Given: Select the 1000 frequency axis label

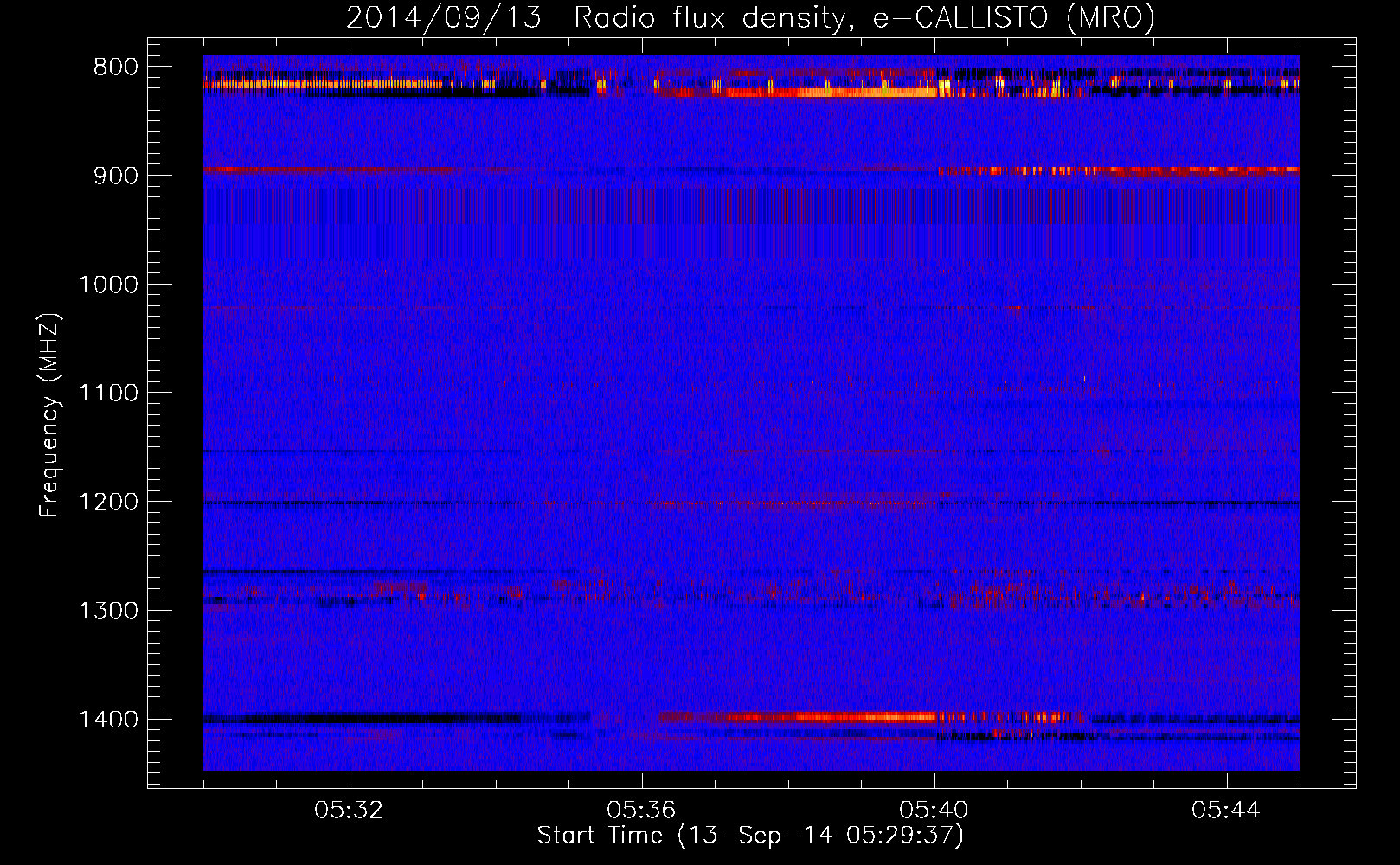Looking at the screenshot, I should [109, 285].
